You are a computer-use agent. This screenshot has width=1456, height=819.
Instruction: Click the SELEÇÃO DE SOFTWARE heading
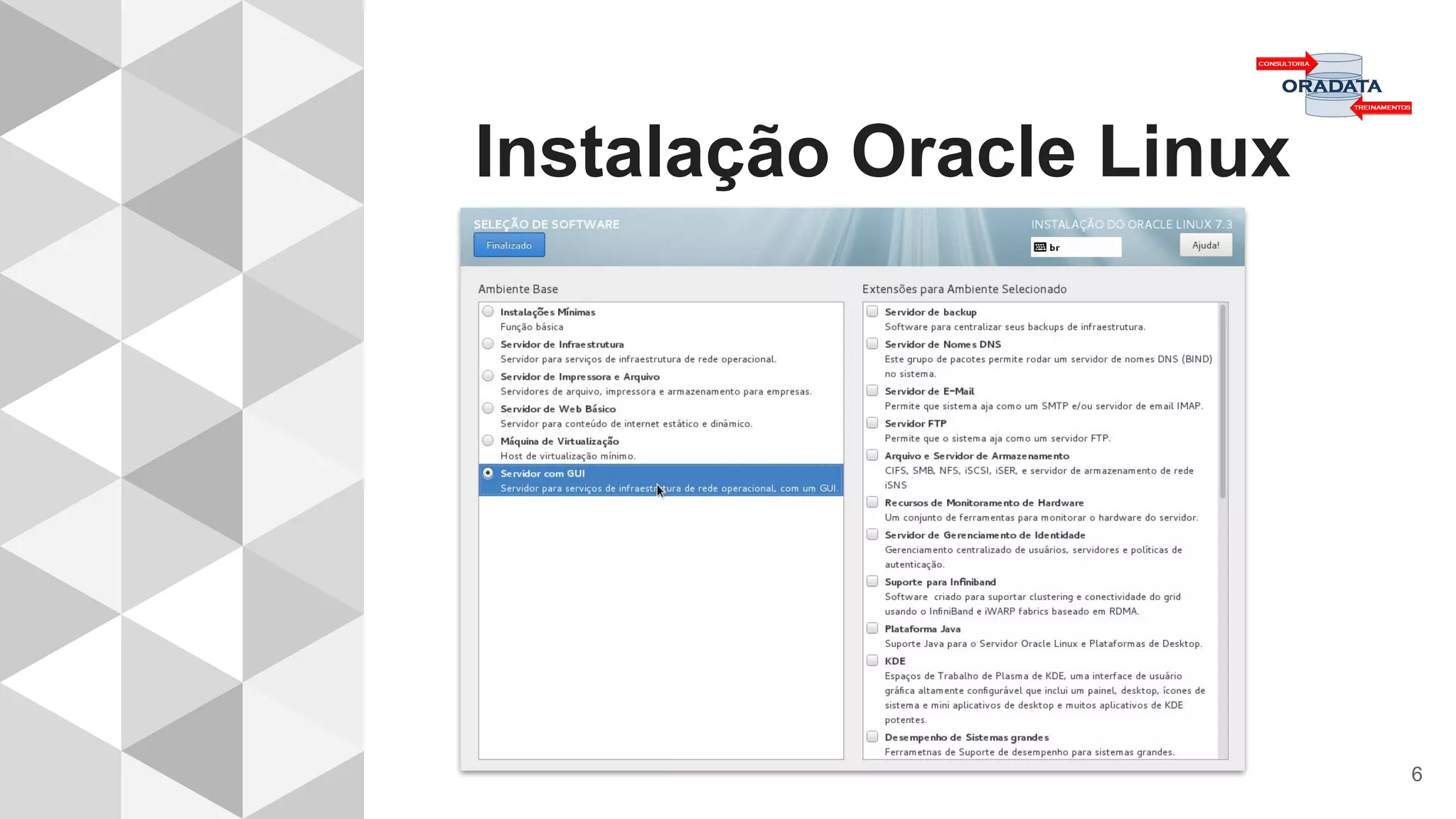[x=547, y=224]
